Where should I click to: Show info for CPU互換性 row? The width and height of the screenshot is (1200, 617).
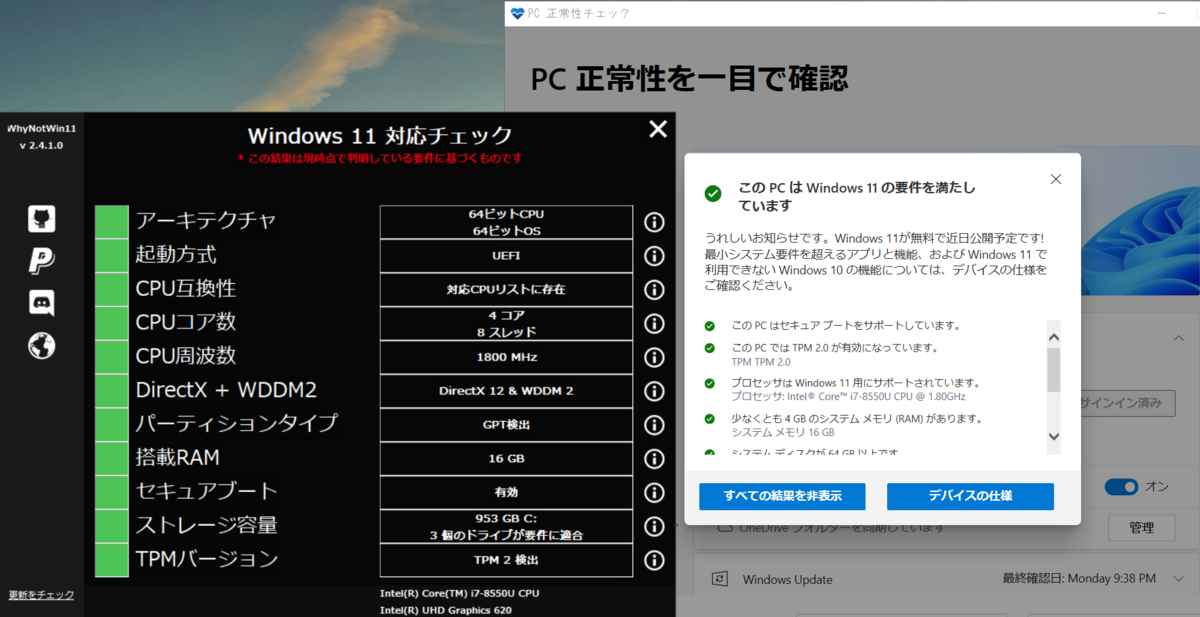point(655,290)
